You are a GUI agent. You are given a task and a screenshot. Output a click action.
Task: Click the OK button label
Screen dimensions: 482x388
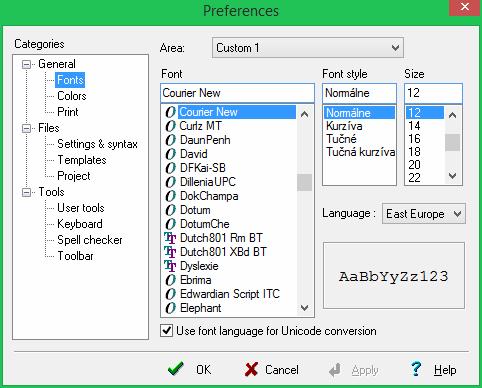(204, 370)
